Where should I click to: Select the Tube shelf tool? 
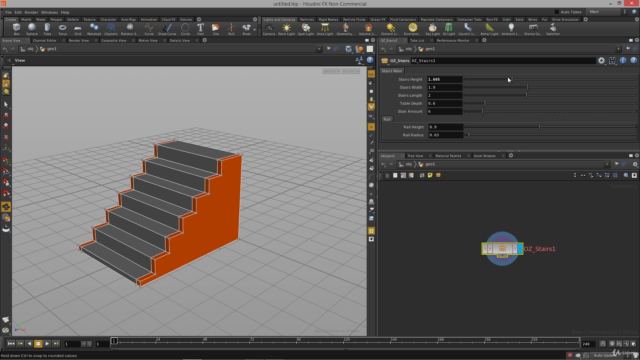click(47, 29)
